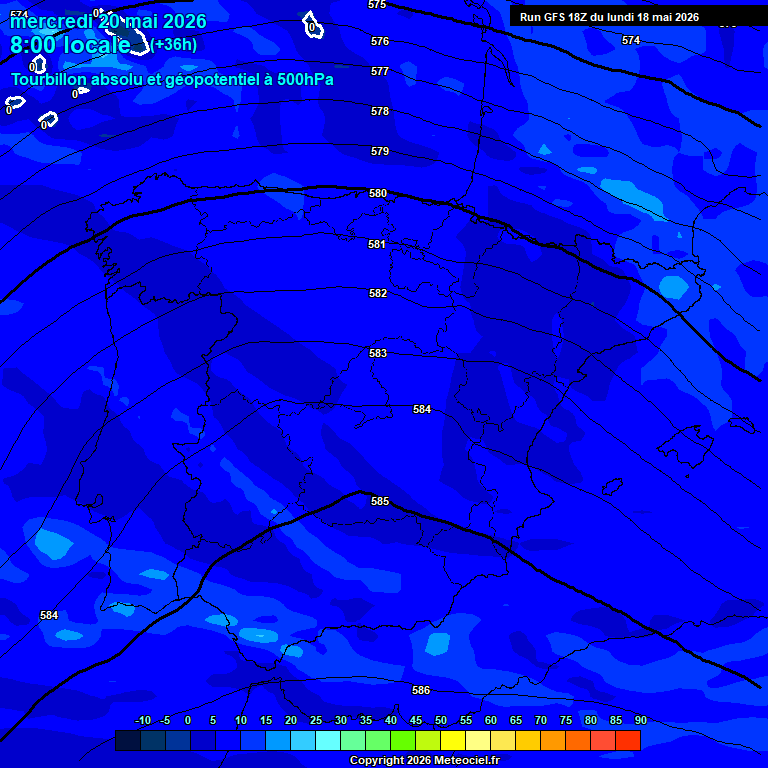Click the "-5" legend scale value
The image size is (768, 768).
click(165, 720)
